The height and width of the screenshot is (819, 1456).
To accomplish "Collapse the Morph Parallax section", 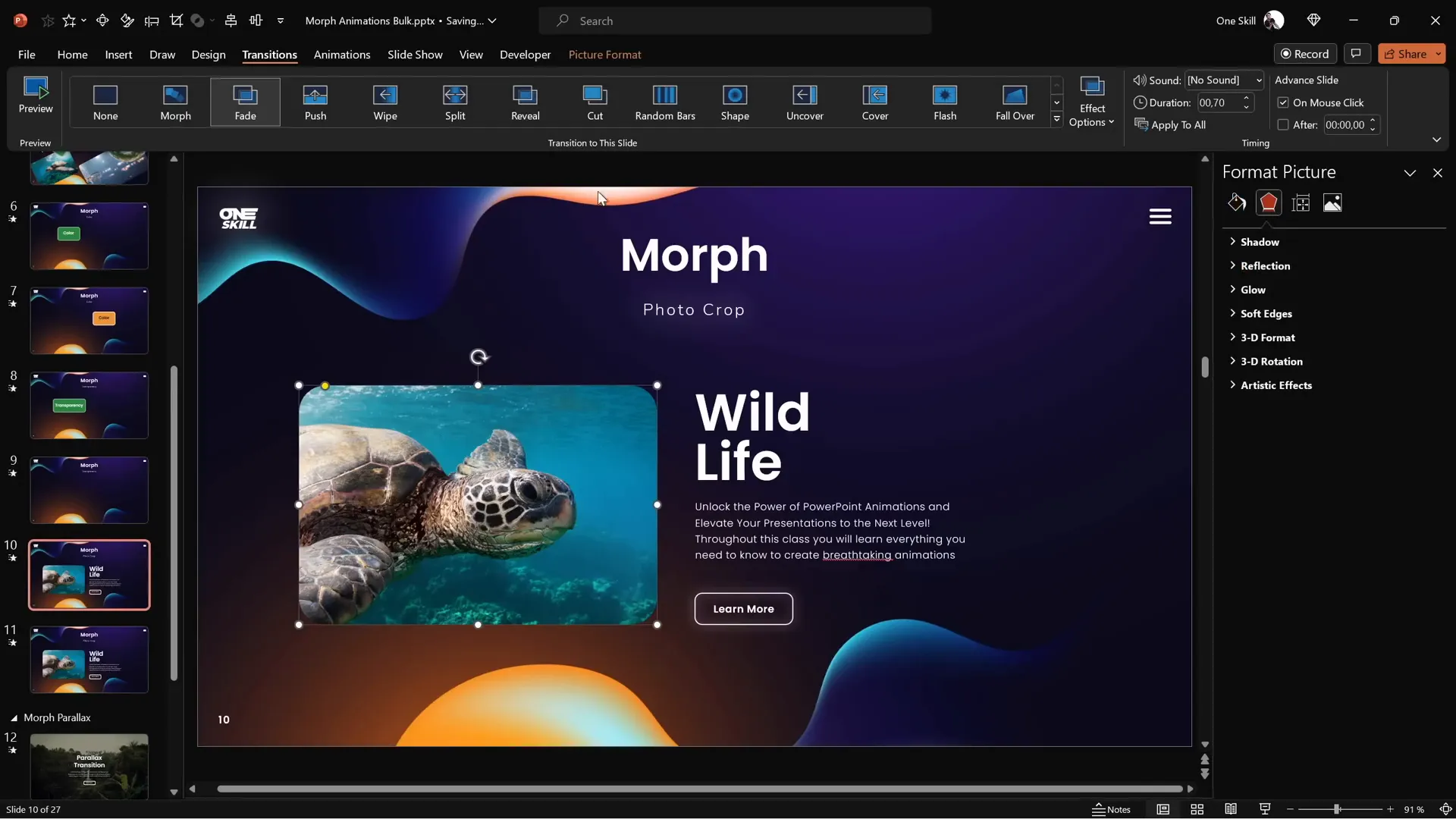I will click(14, 717).
